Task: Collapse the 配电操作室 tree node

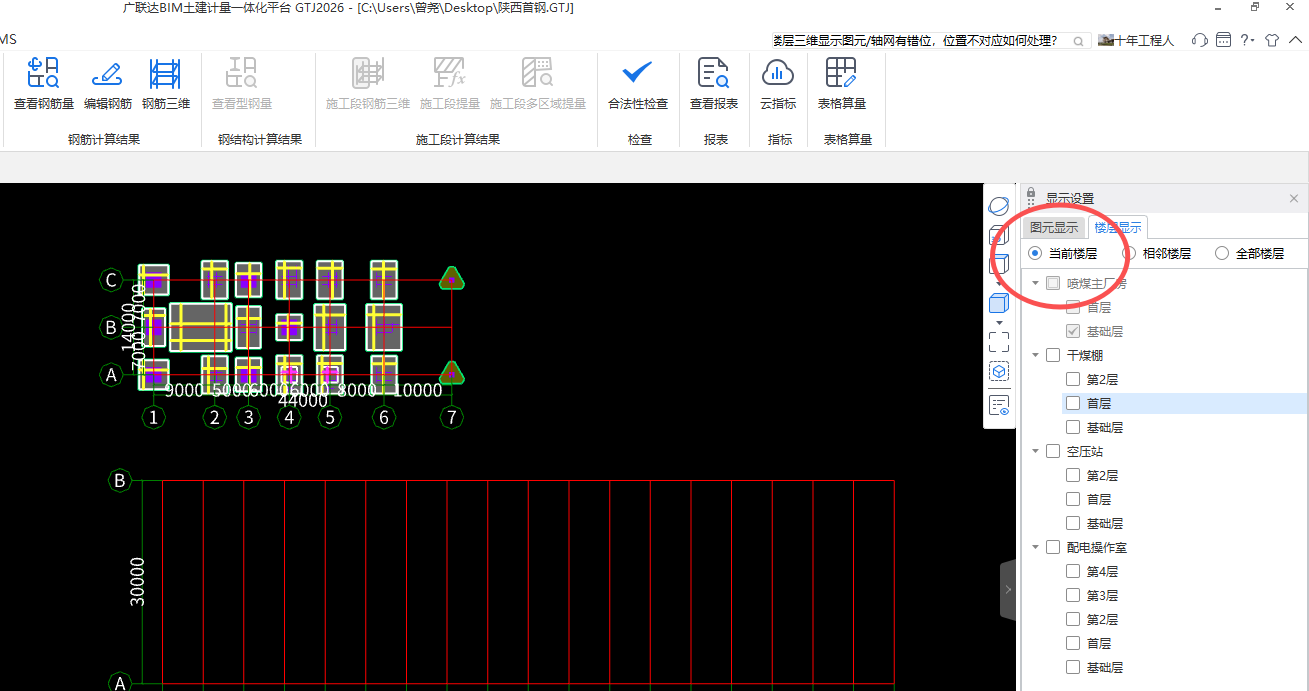Action: 1035,547
